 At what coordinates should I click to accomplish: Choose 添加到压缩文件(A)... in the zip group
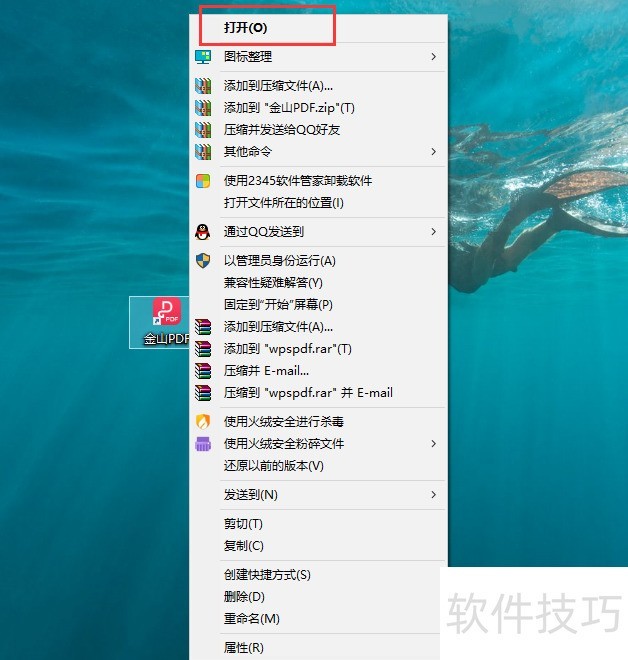pyautogui.click(x=278, y=86)
